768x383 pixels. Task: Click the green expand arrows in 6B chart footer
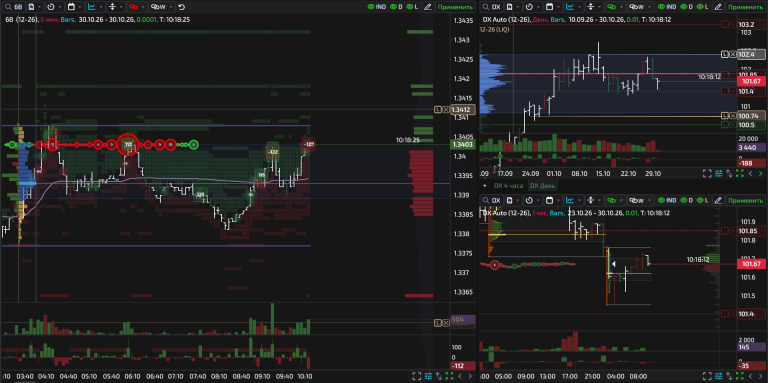pos(450,376)
